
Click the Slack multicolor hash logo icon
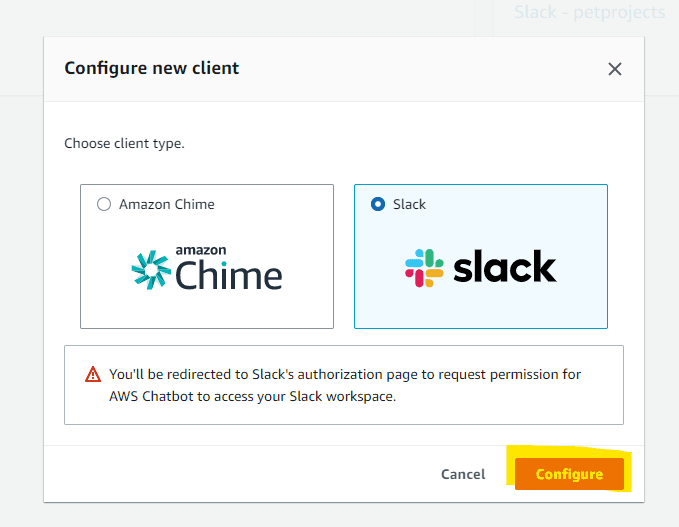pos(425,268)
